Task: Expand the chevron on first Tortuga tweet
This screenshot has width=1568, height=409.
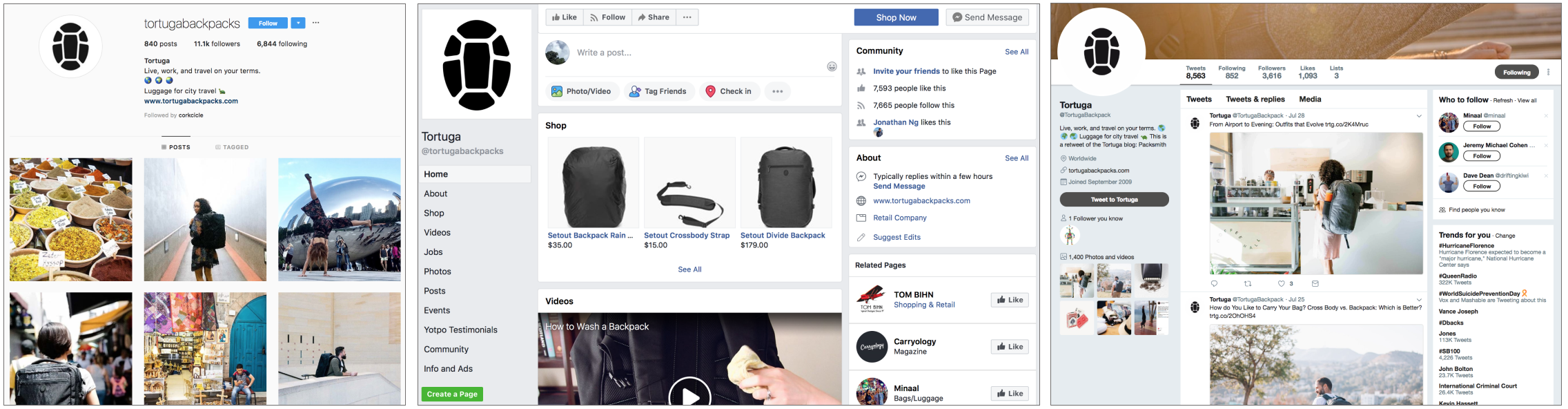Action: click(x=1419, y=116)
